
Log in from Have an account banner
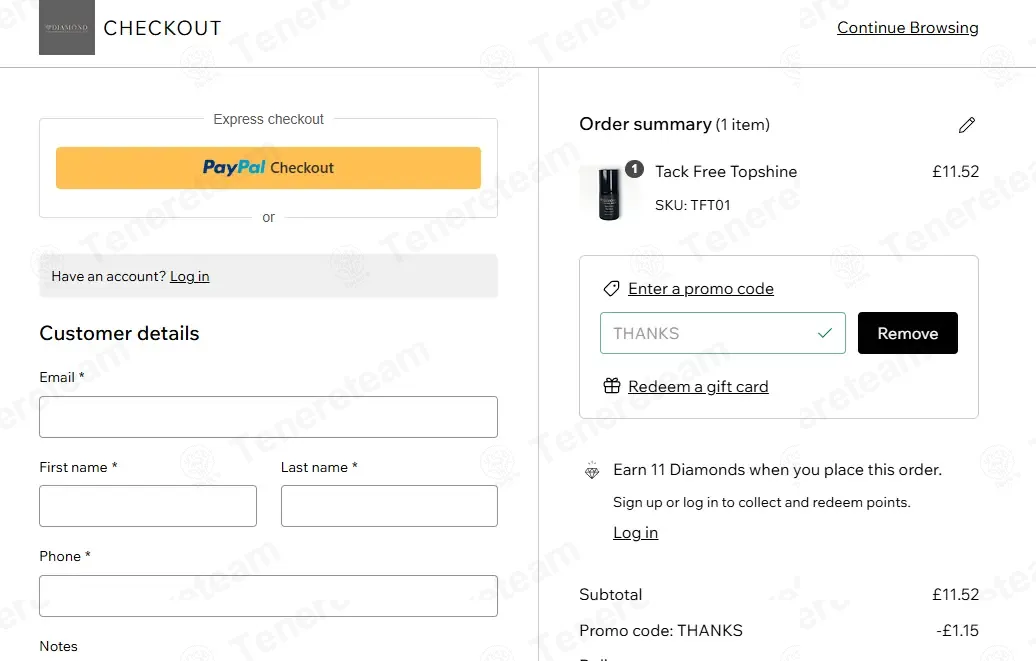point(190,276)
